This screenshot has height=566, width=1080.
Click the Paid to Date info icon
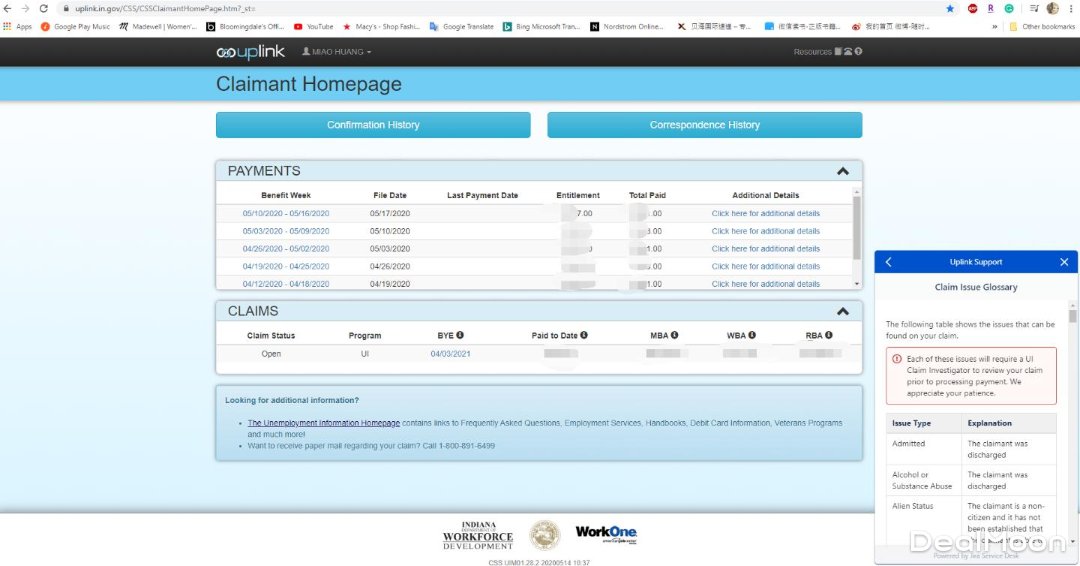[584, 336]
